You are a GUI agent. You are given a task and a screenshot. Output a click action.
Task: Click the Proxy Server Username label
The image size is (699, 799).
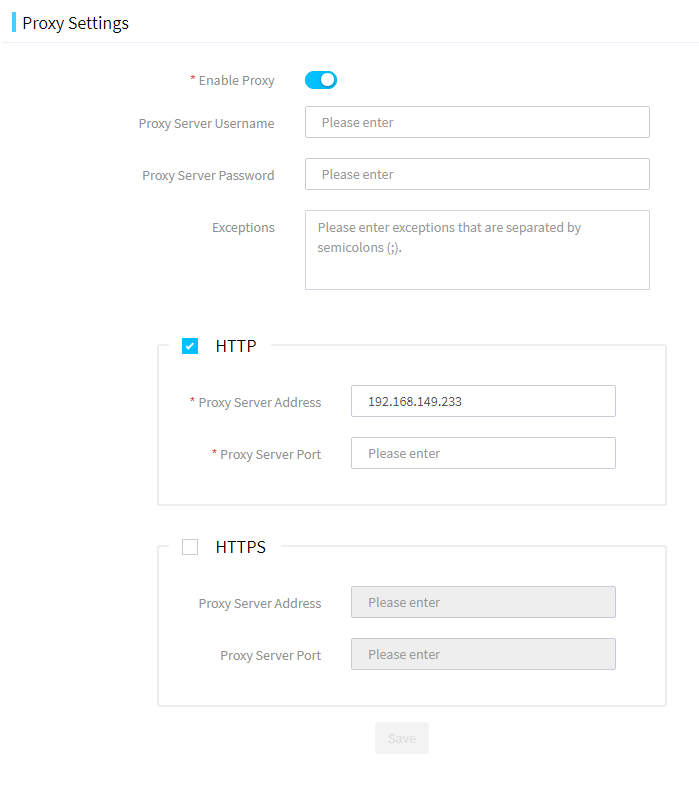[206, 124]
